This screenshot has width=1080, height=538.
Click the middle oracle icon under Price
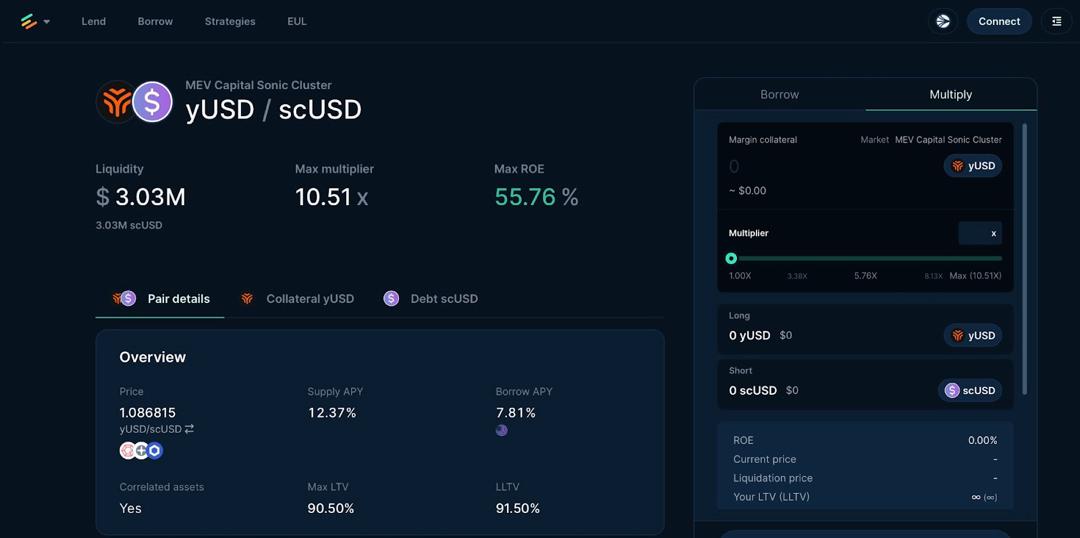click(141, 451)
